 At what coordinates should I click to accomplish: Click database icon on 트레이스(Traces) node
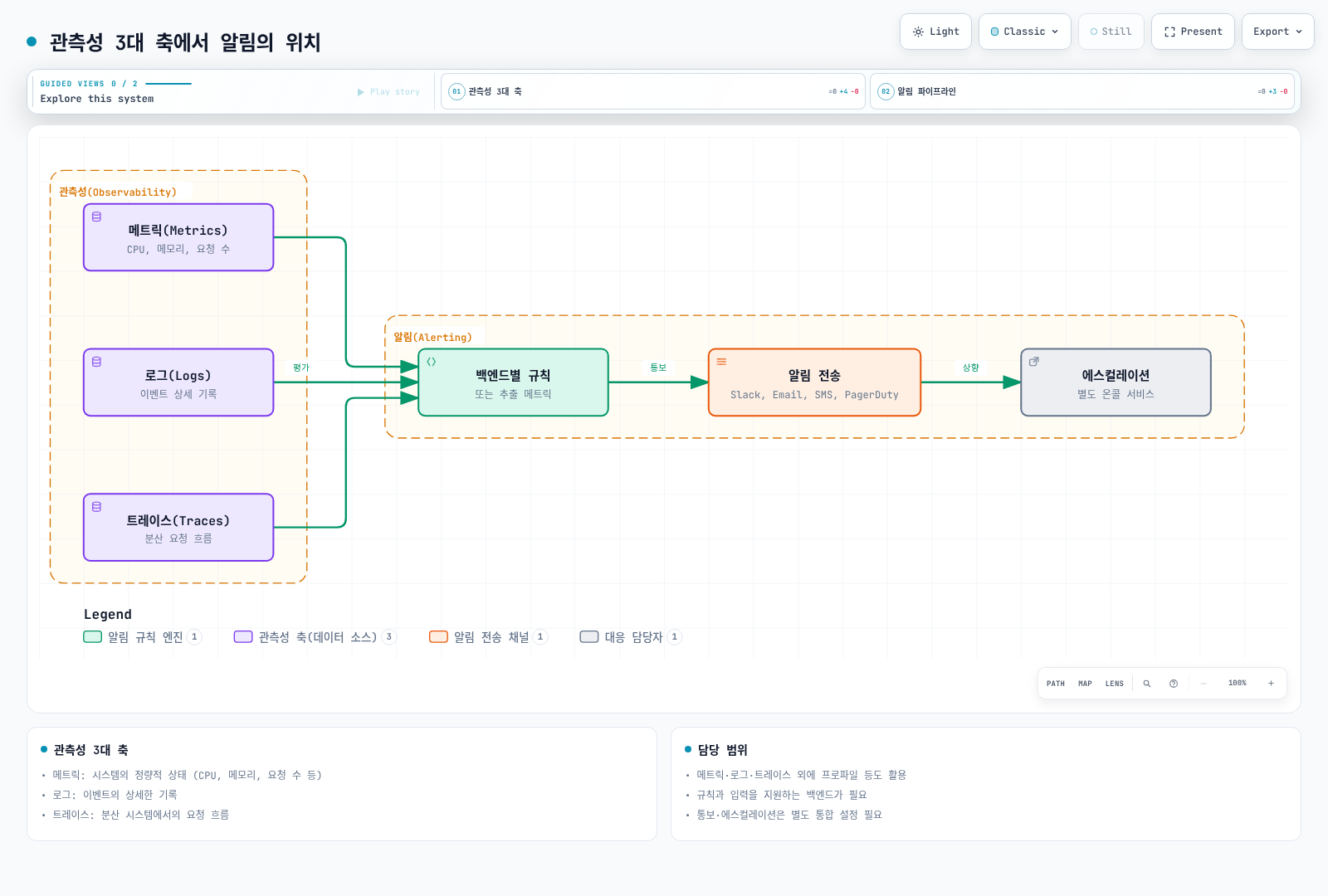point(96,506)
